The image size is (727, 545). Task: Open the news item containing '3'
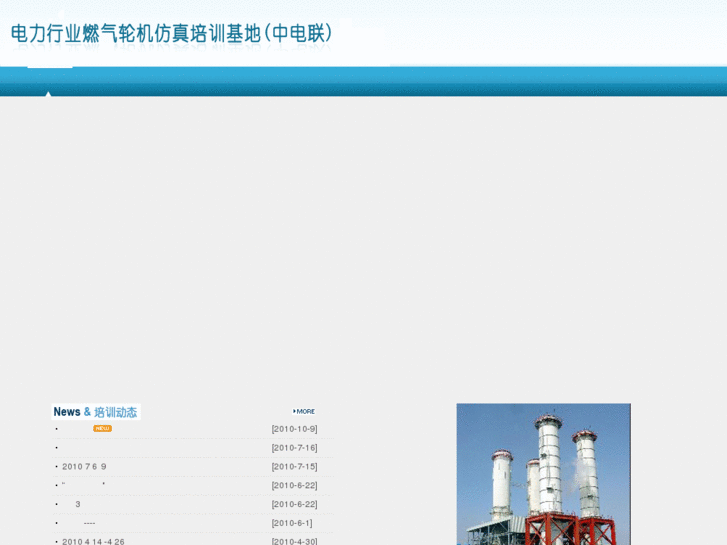pos(78,504)
